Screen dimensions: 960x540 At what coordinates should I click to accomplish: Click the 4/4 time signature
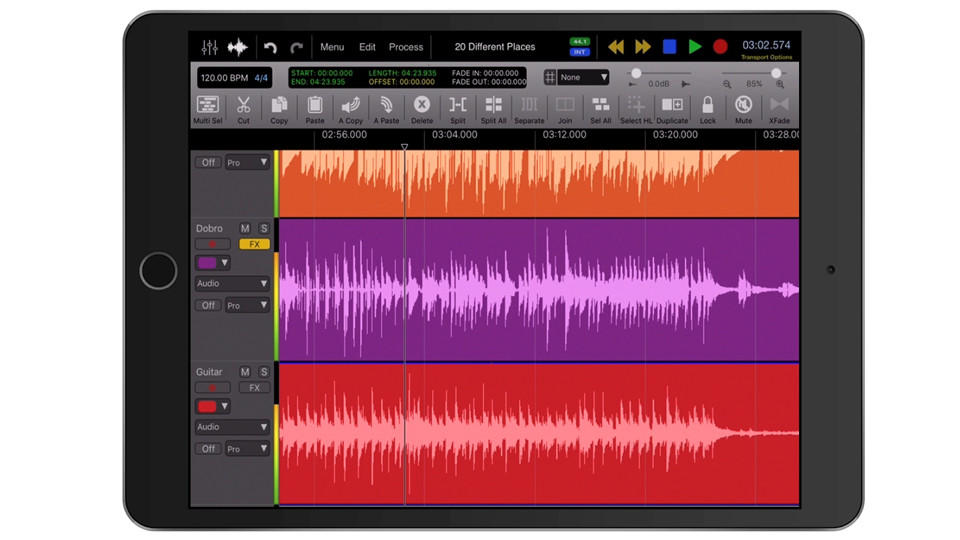[261, 78]
